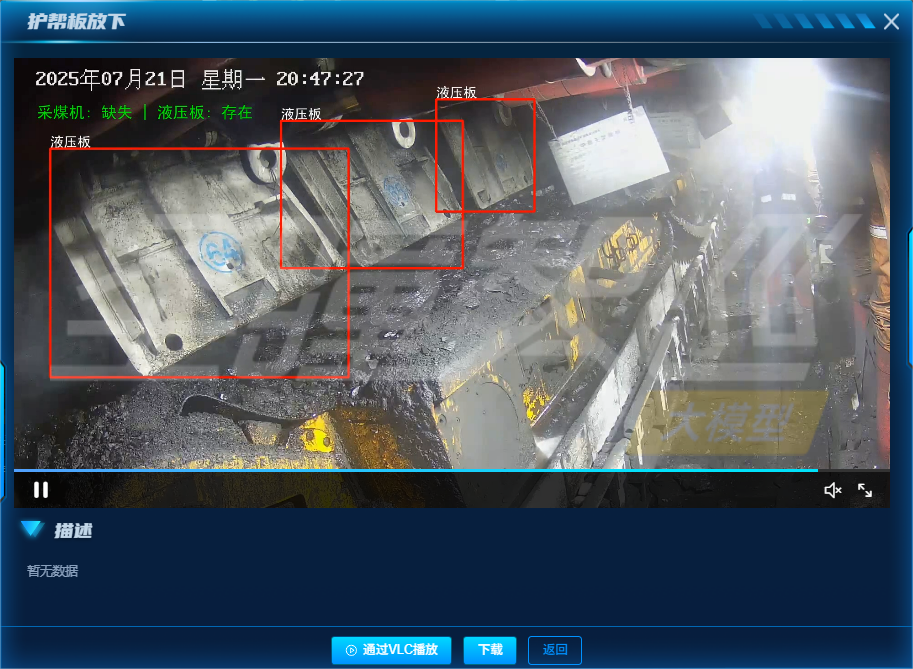This screenshot has height=669, width=913.
Task: Click the 护帮板放下 dialog title
Action: 77,21
